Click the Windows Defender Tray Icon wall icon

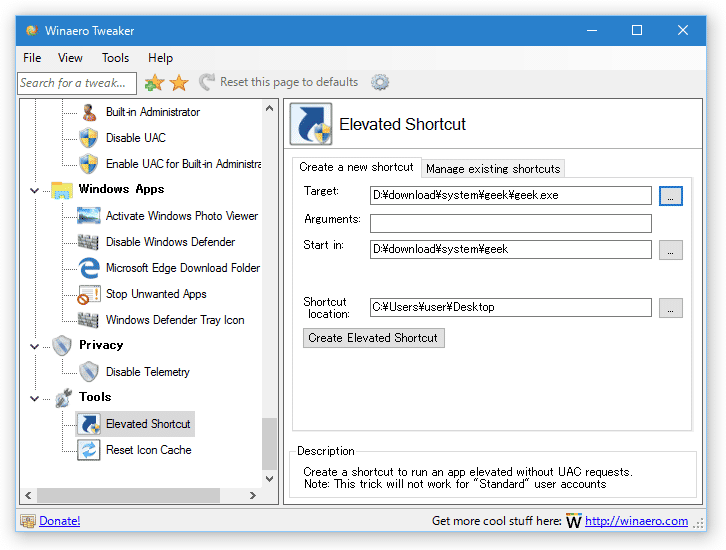pos(88,320)
